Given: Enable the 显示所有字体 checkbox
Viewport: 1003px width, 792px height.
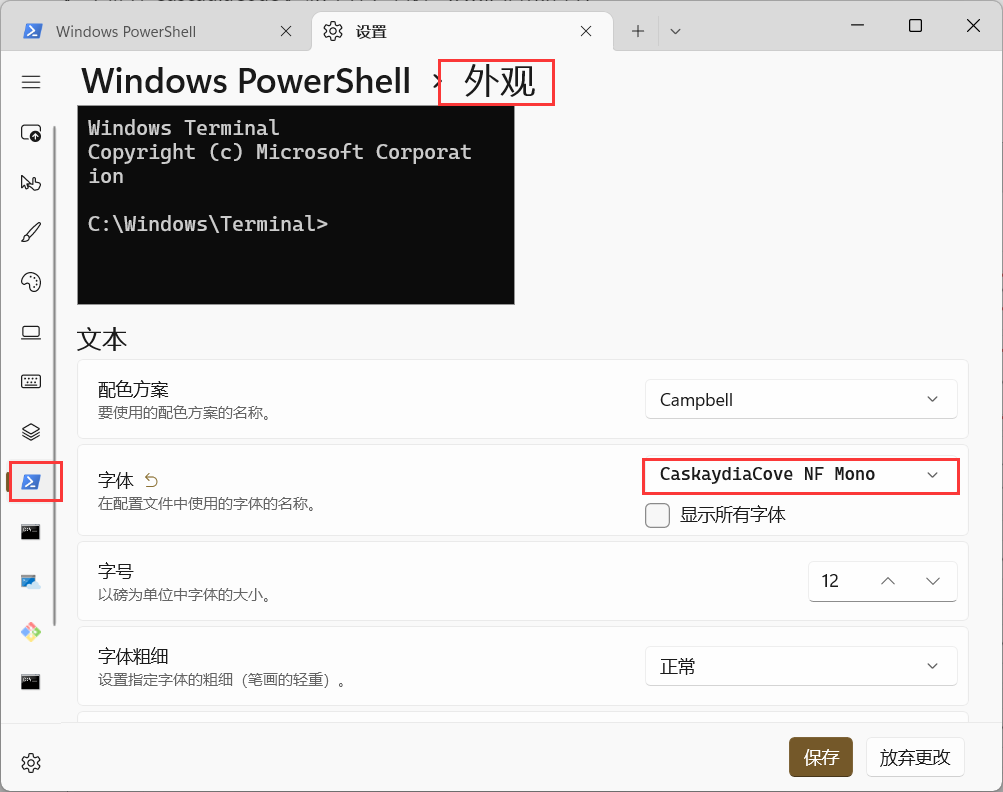Looking at the screenshot, I should 657,515.
